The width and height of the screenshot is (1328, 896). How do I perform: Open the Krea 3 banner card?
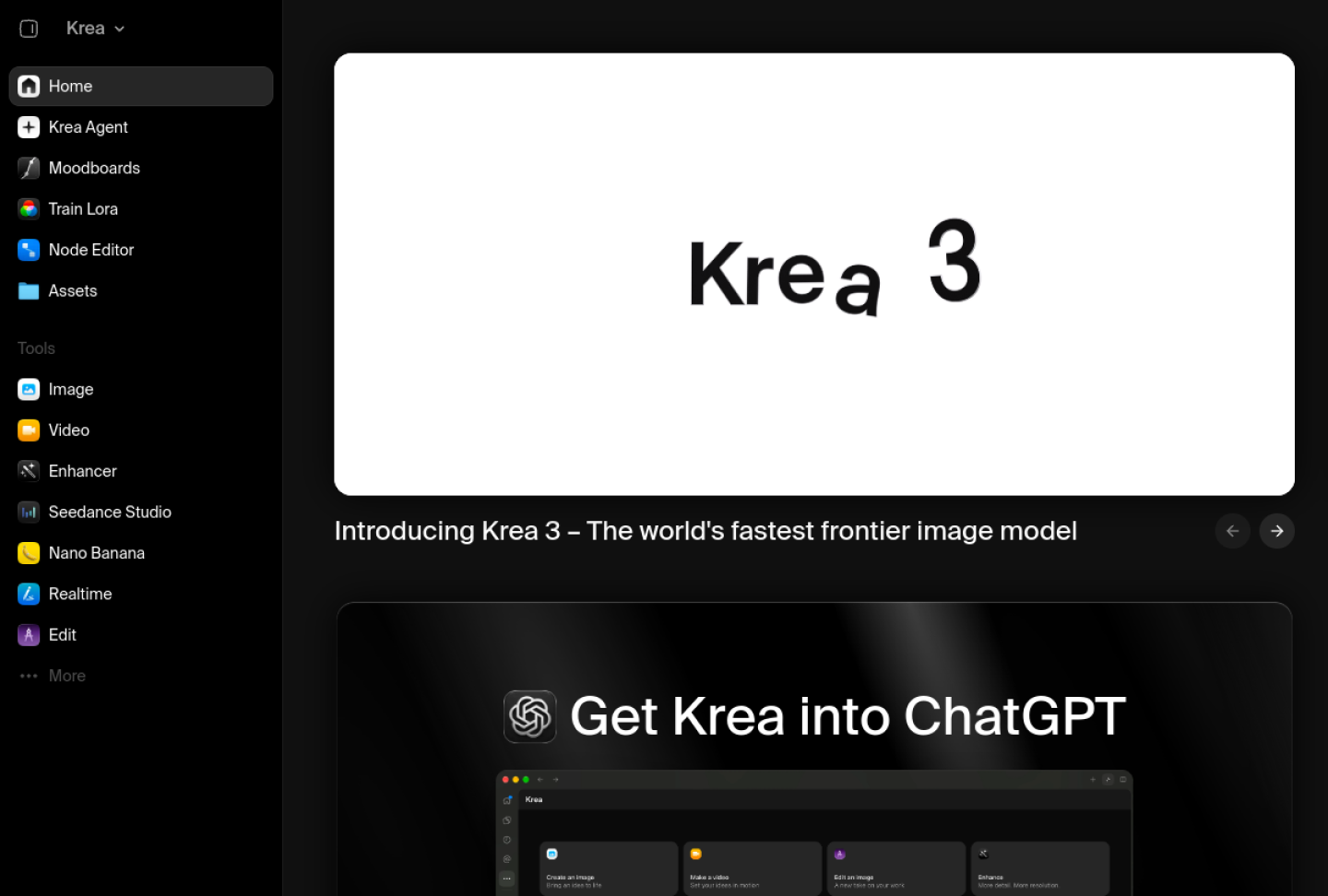click(814, 274)
